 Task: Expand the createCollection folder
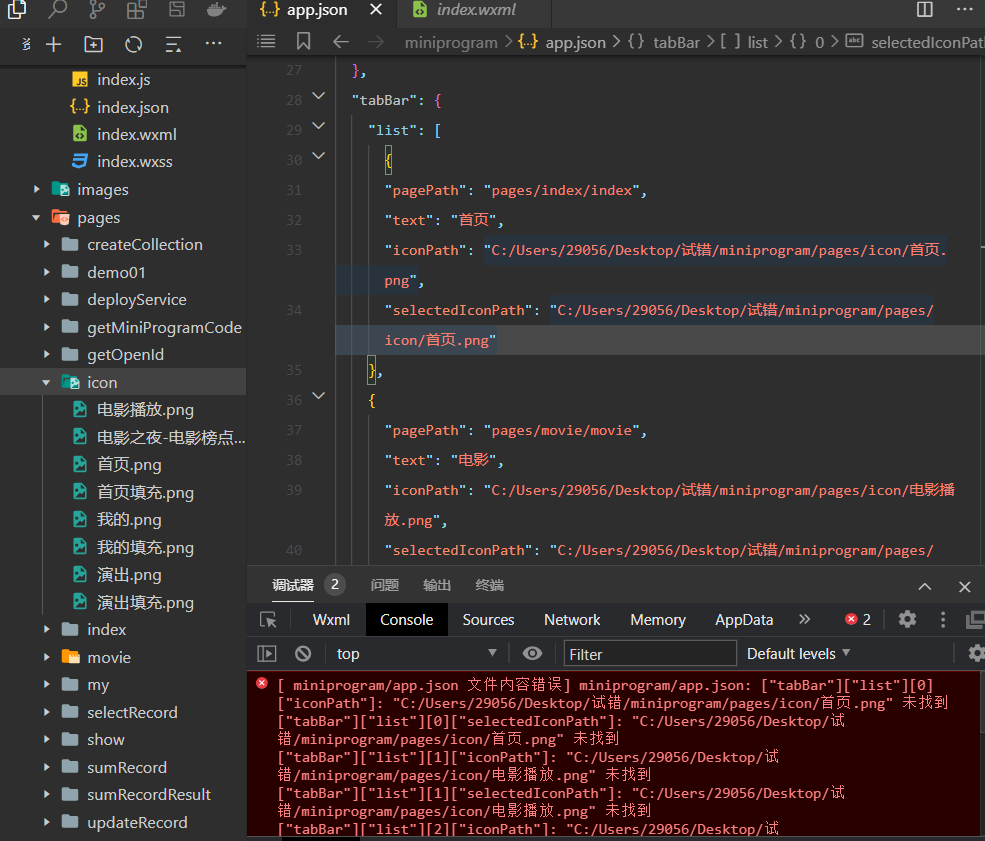coord(46,244)
